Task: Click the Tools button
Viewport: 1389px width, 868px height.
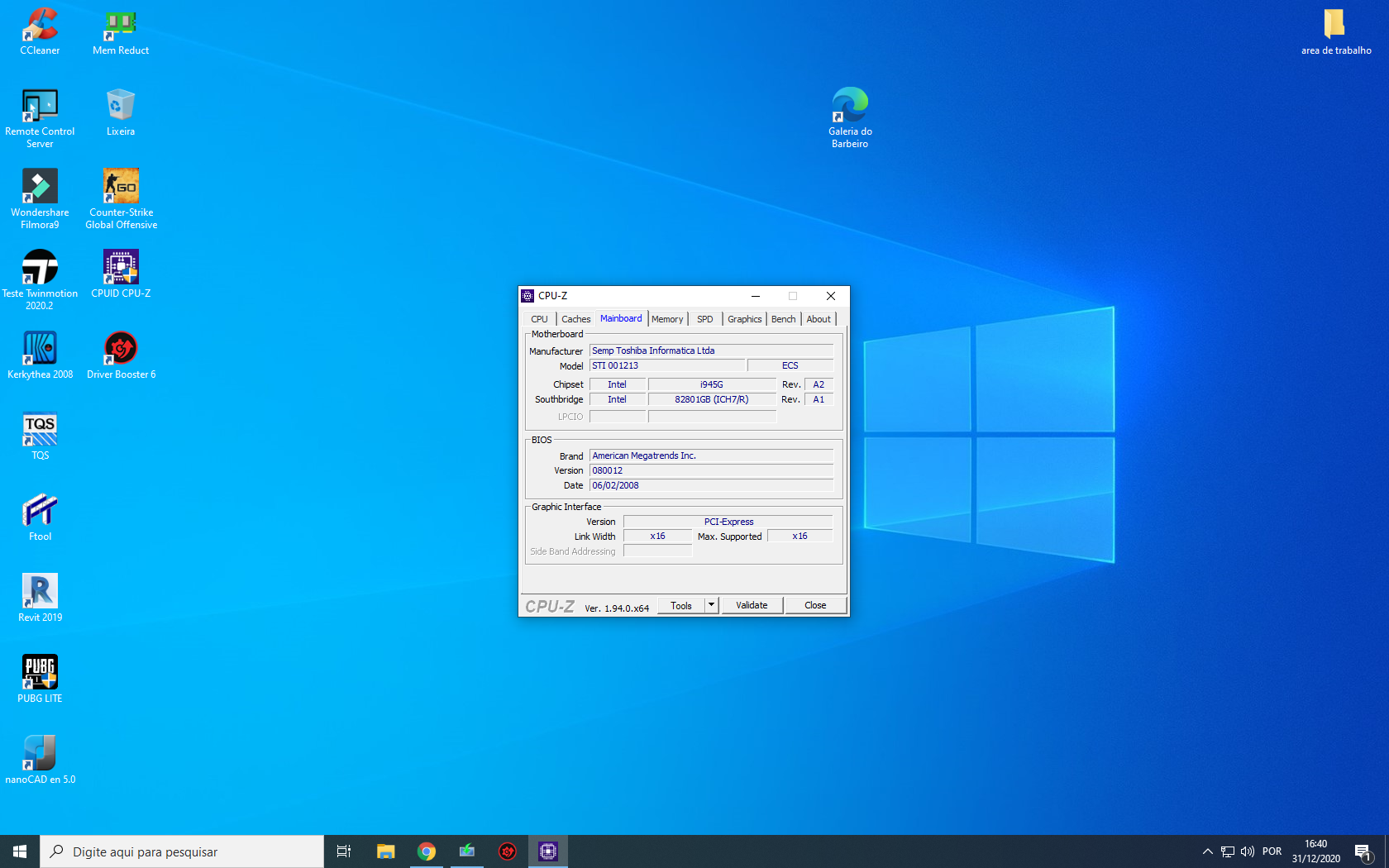Action: [x=681, y=605]
